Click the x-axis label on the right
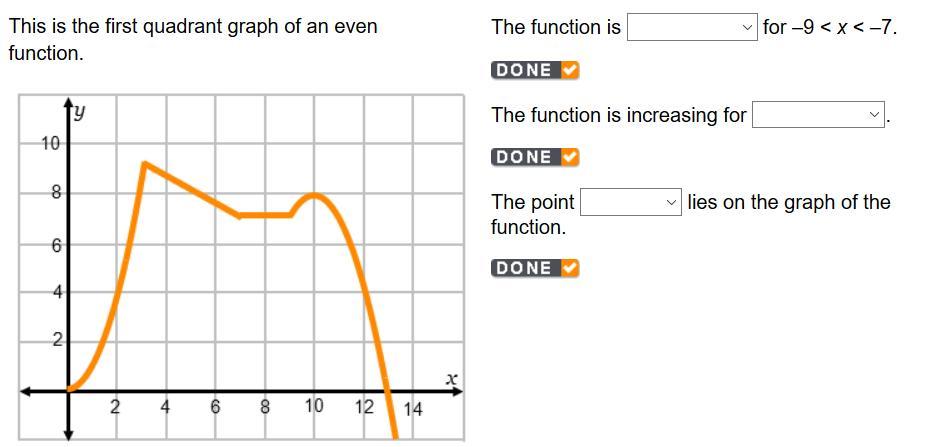Viewport: 927px width, 447px height. 452,378
